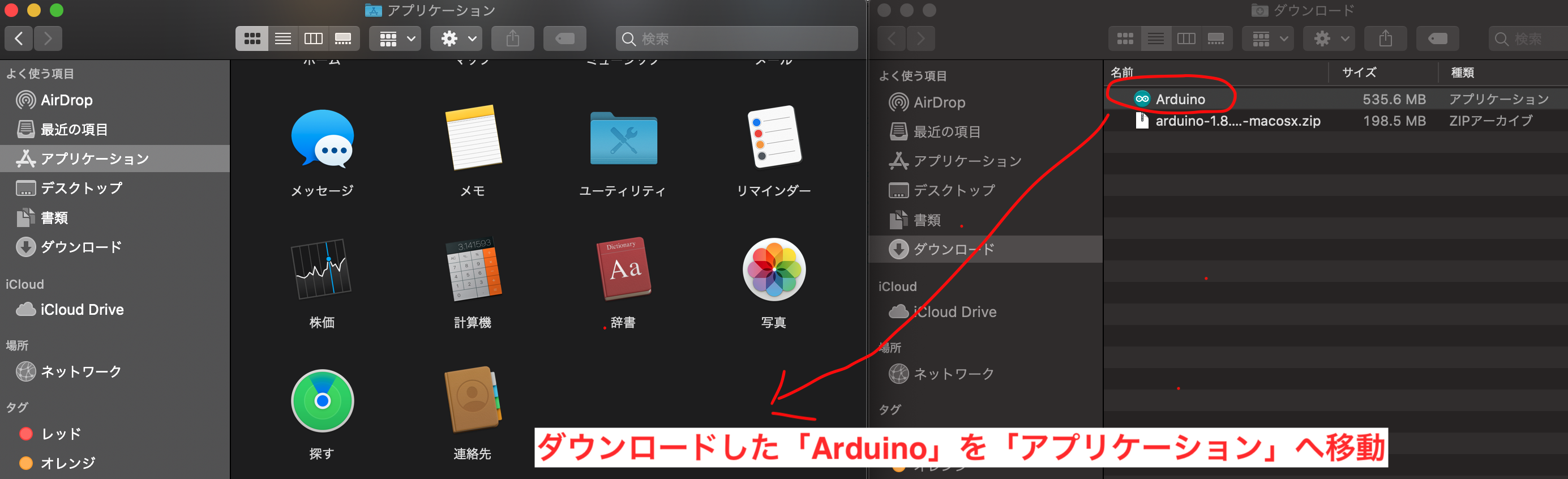Open the gear action menu in Applications window
The height and width of the screenshot is (479, 1568).
456,39
